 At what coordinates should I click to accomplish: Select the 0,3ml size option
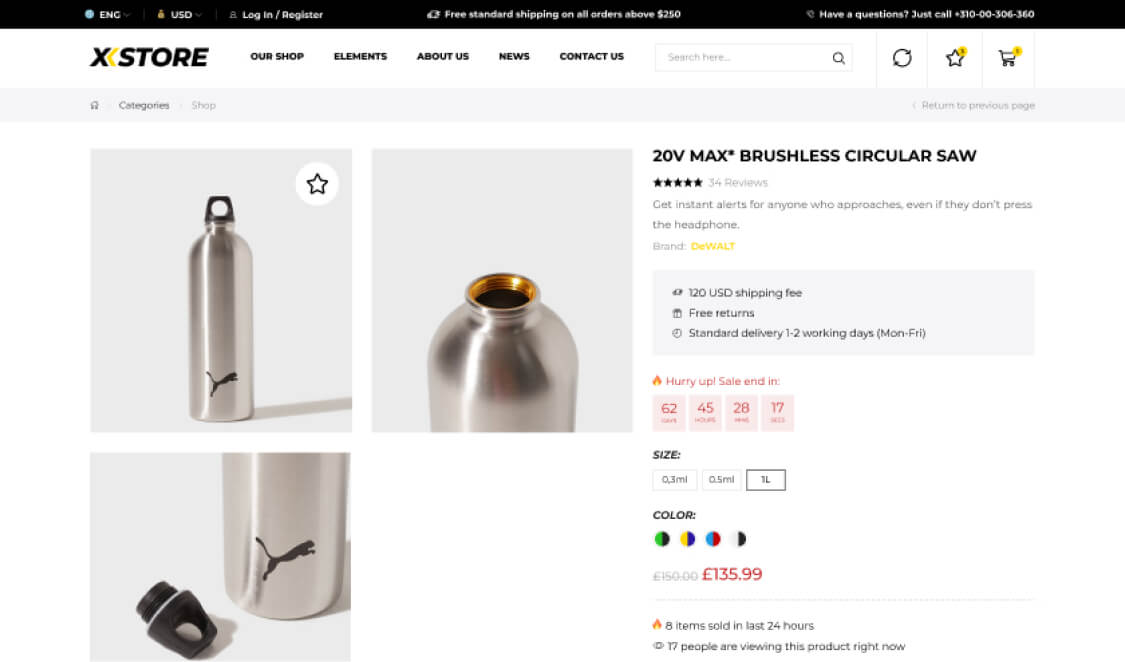pyautogui.click(x=675, y=480)
